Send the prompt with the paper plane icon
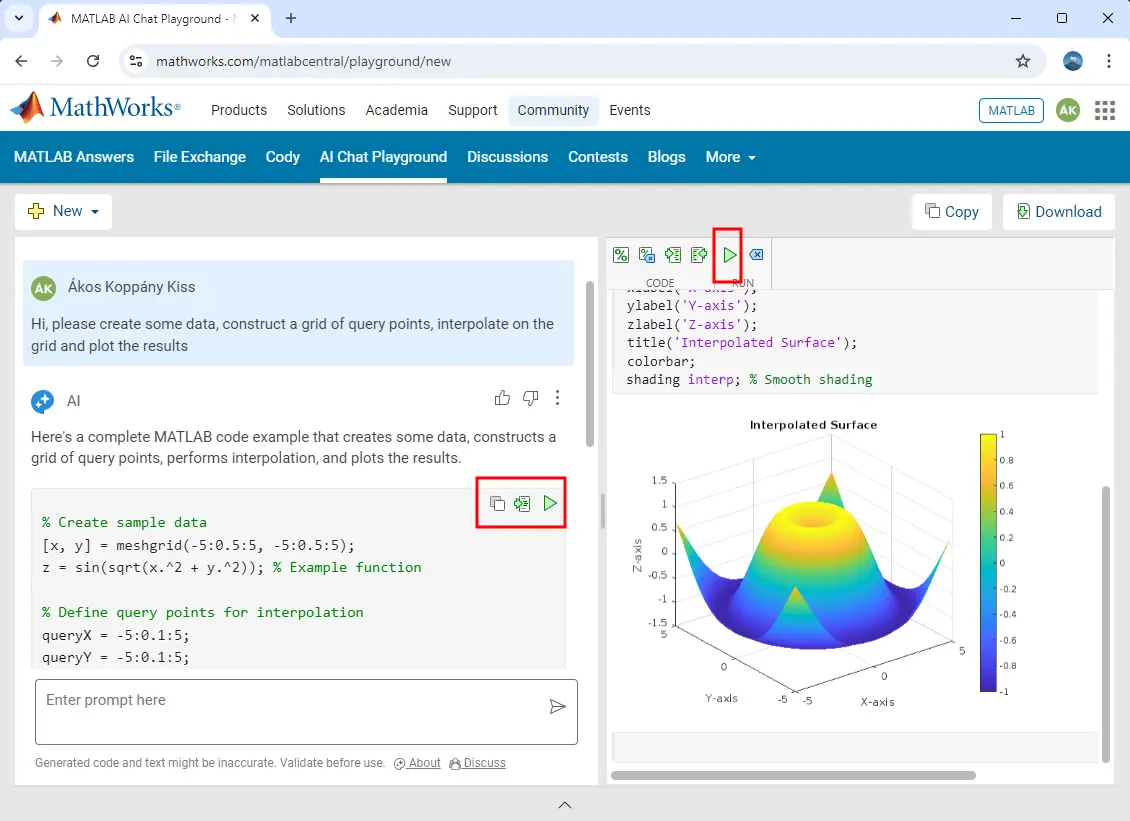Image resolution: width=1130 pixels, height=821 pixels. point(557,706)
